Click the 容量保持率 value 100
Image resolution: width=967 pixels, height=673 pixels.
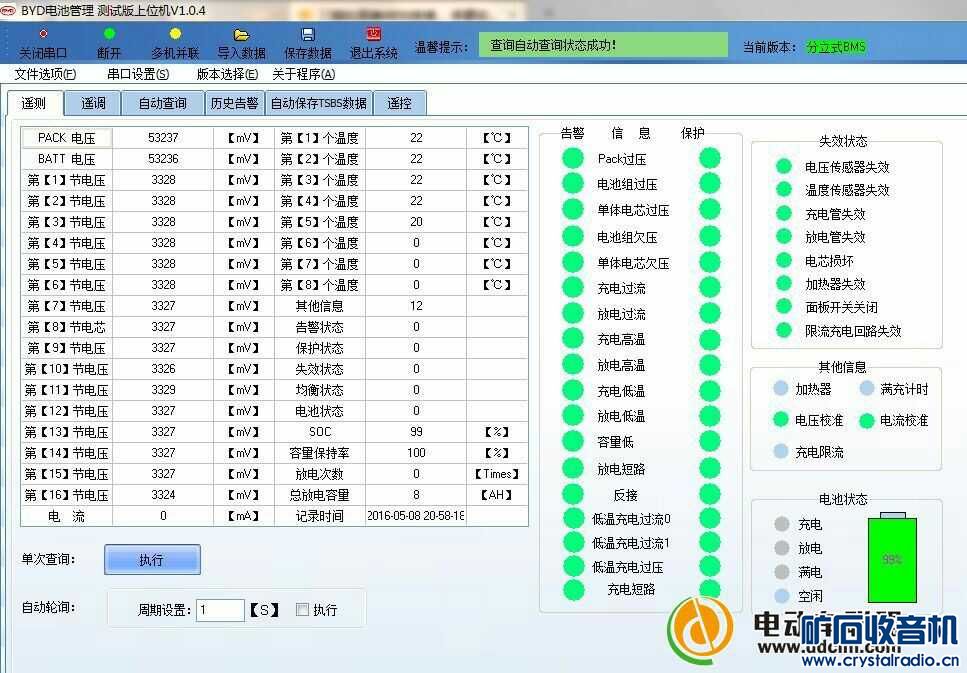(416, 452)
